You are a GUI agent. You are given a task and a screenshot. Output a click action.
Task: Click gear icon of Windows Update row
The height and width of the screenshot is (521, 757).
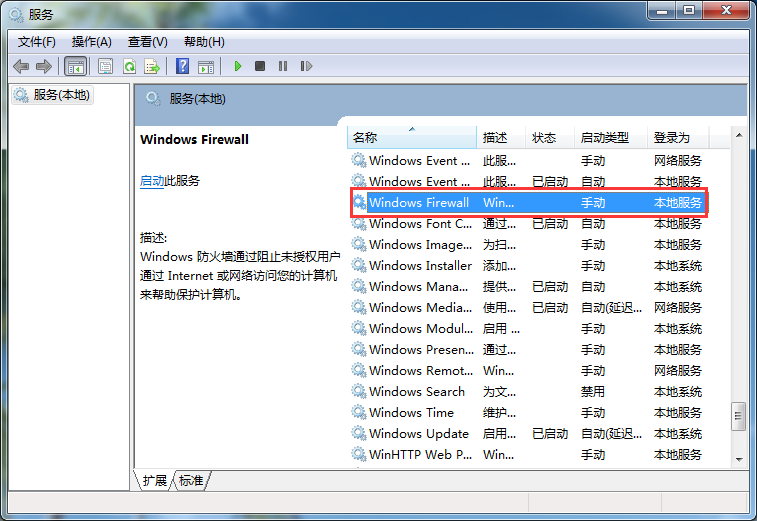pyautogui.click(x=359, y=433)
